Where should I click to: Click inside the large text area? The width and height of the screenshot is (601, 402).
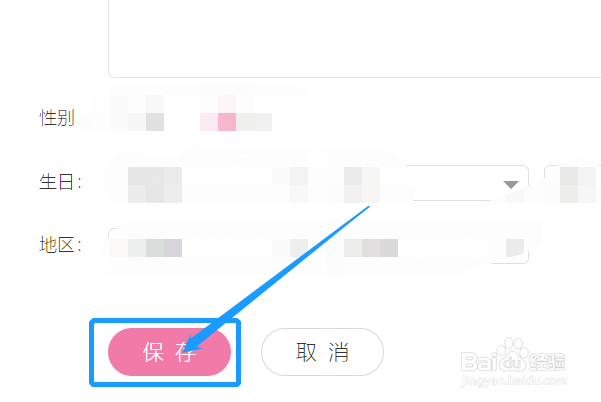[355, 38]
